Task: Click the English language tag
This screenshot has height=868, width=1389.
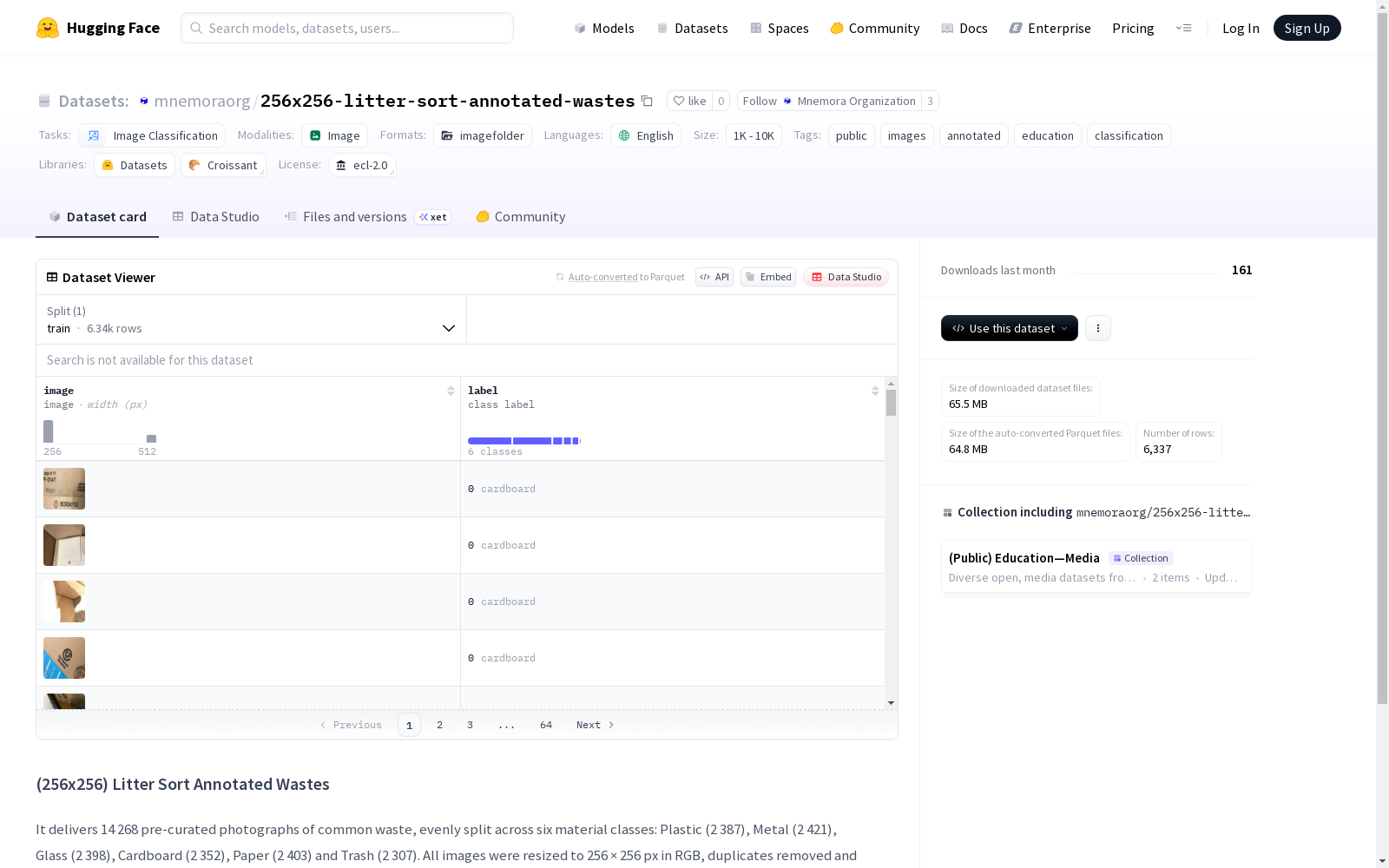Action: tap(646, 135)
